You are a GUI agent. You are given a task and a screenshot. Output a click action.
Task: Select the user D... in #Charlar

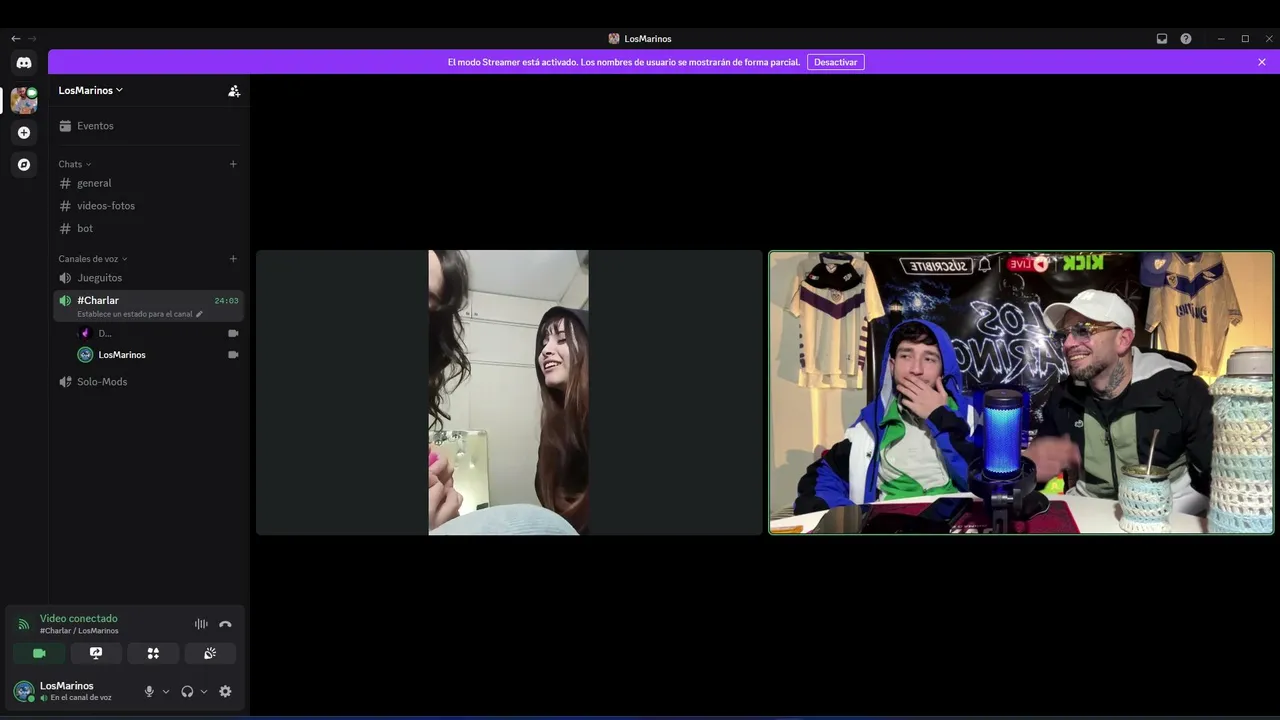157,333
